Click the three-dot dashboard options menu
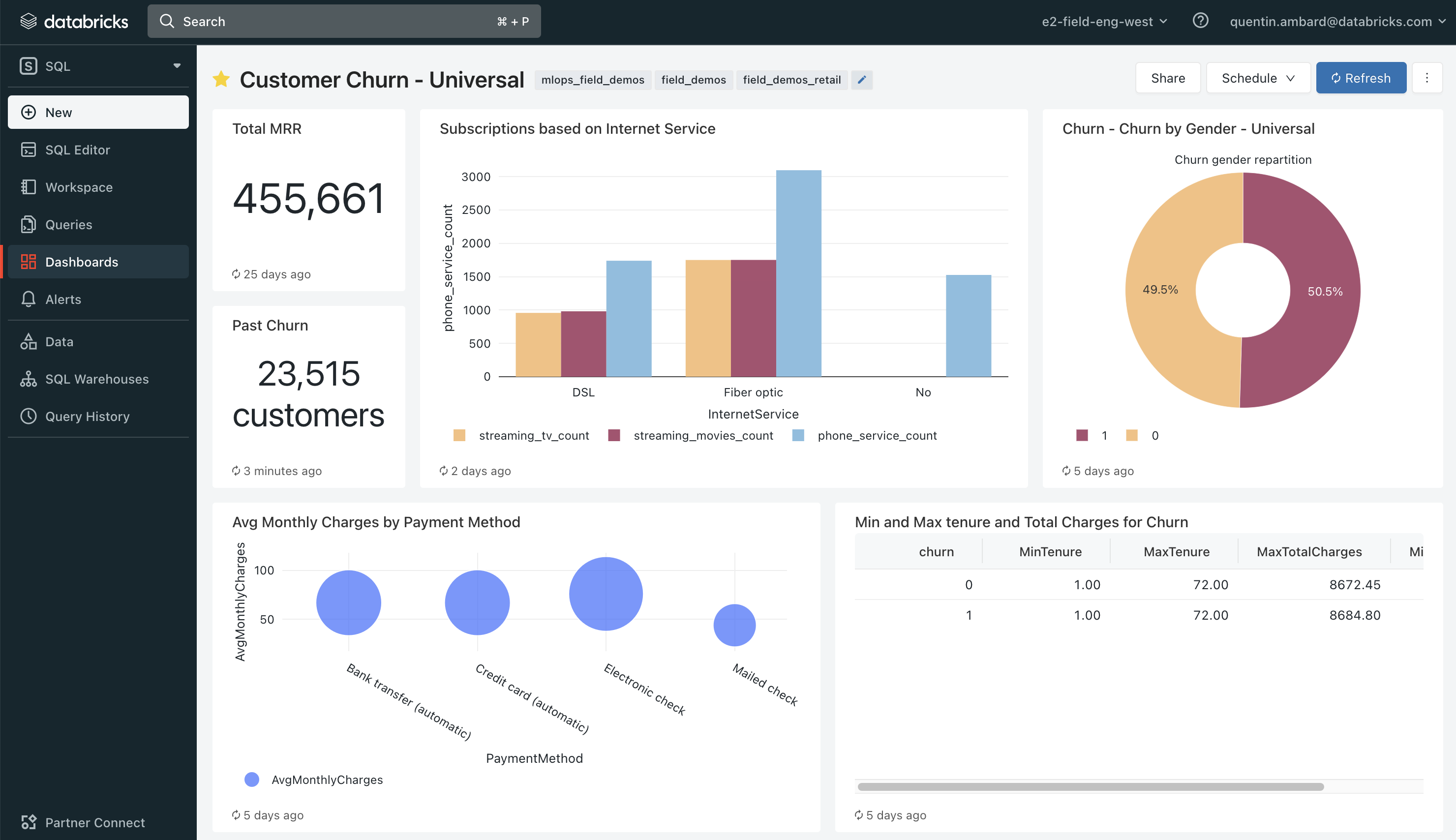Screen dimensions: 1456x840 (x=1426, y=78)
